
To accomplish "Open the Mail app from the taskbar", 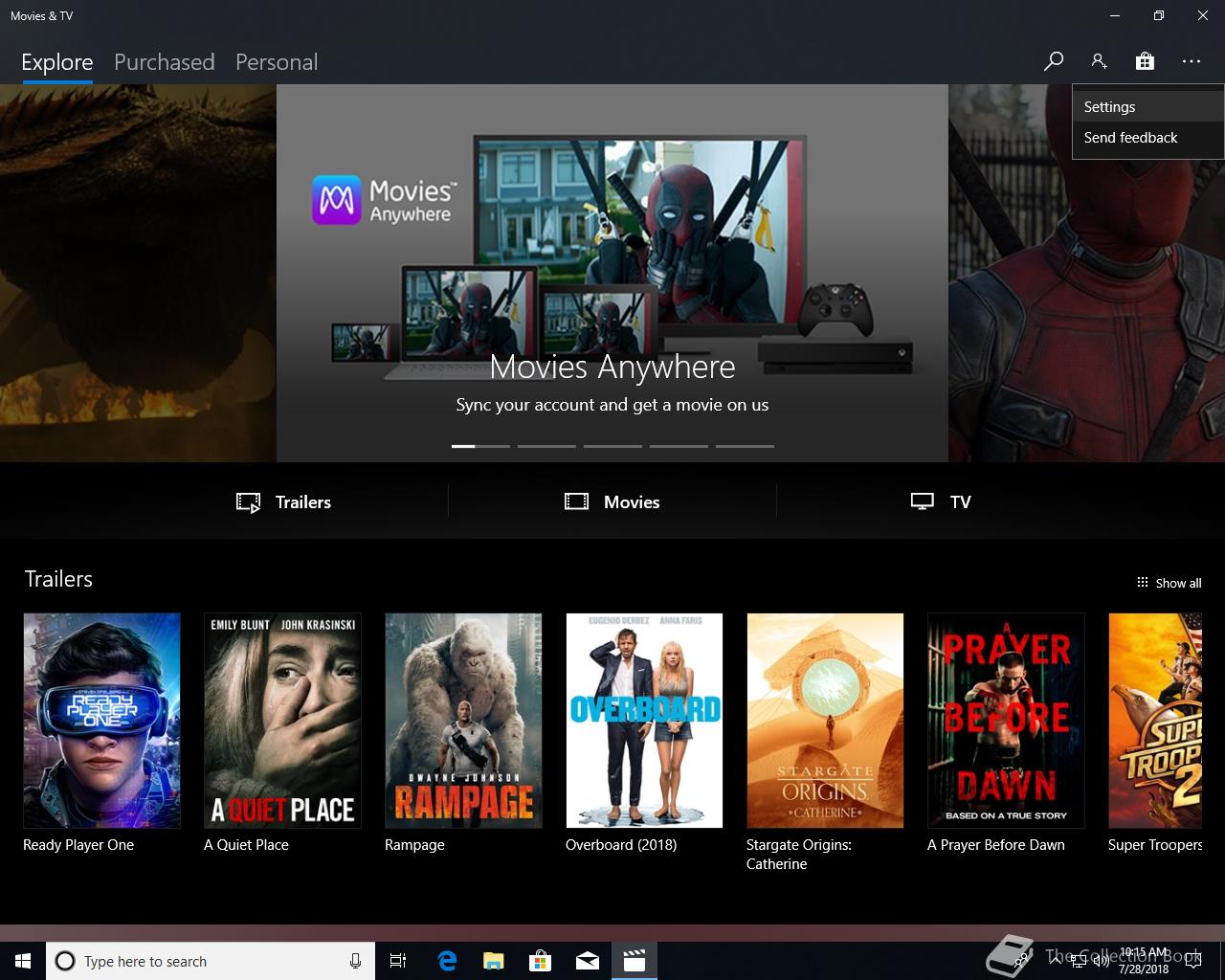I will click(x=588, y=961).
